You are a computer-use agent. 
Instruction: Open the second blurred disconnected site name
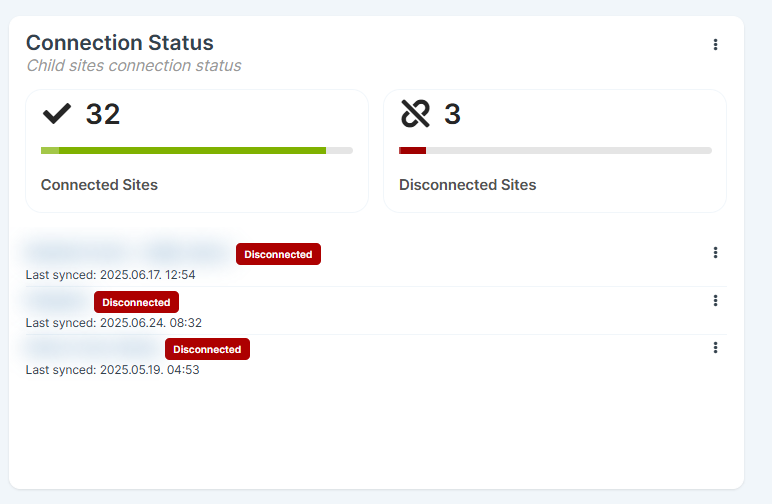click(56, 300)
